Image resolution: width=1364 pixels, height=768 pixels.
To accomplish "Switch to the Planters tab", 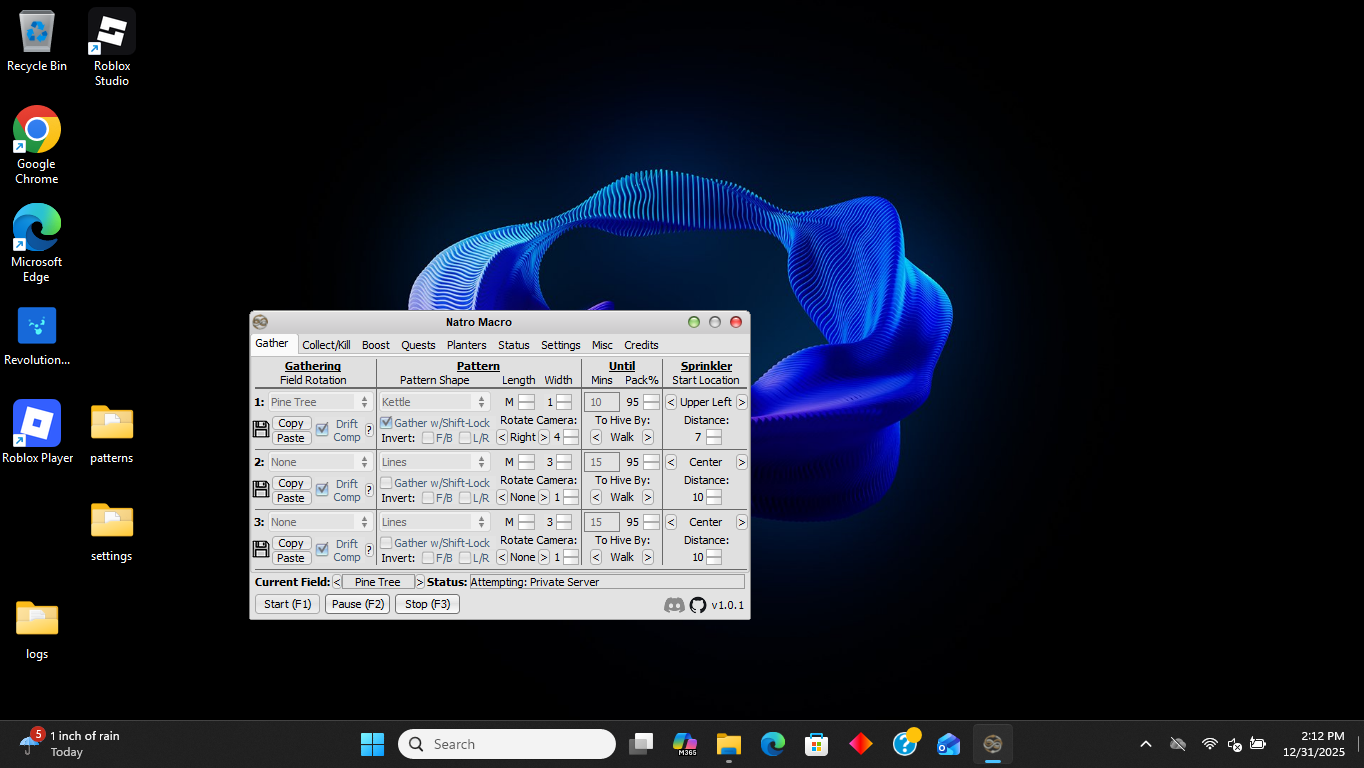I will click(x=466, y=345).
